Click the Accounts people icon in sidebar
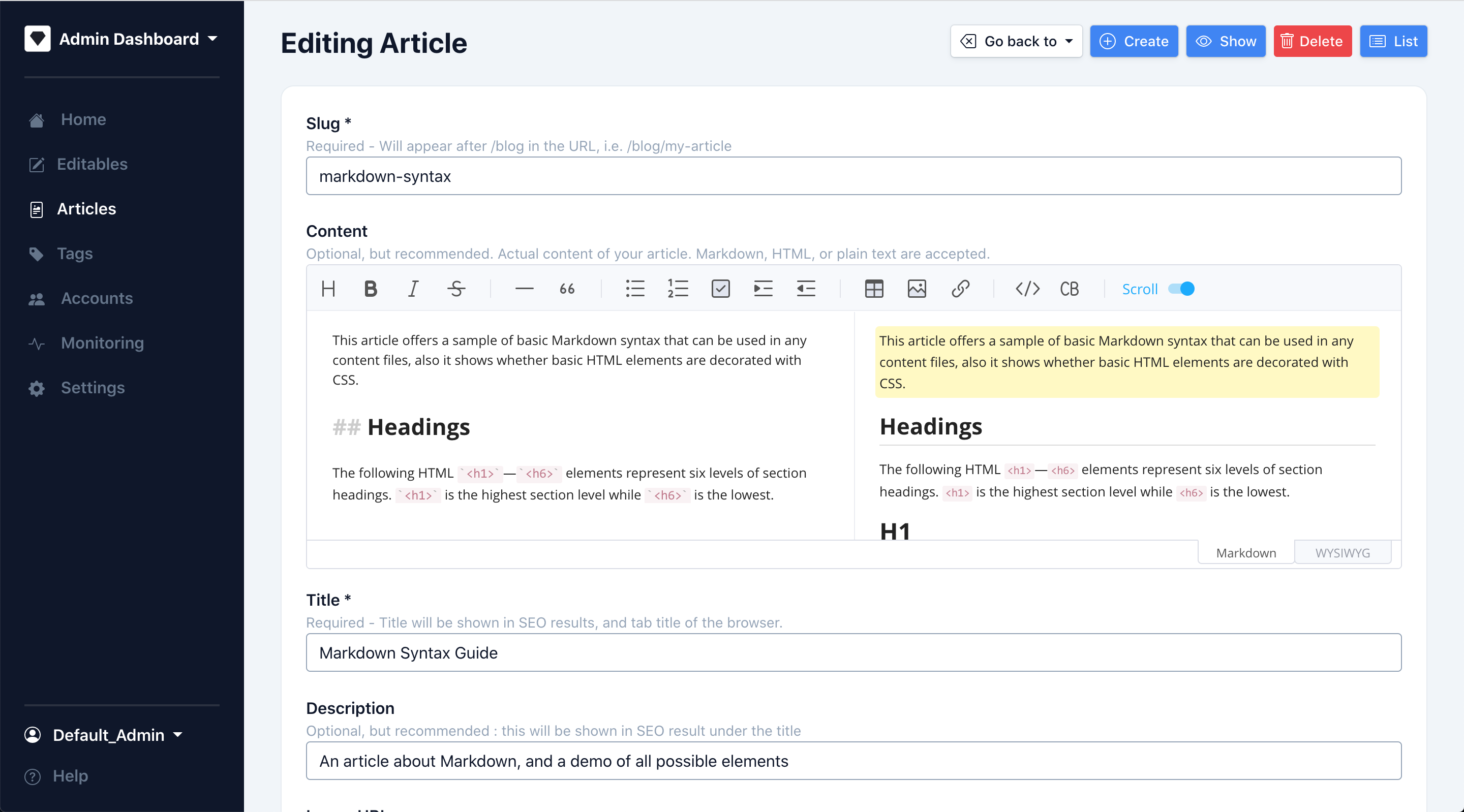1464x812 pixels. click(37, 299)
